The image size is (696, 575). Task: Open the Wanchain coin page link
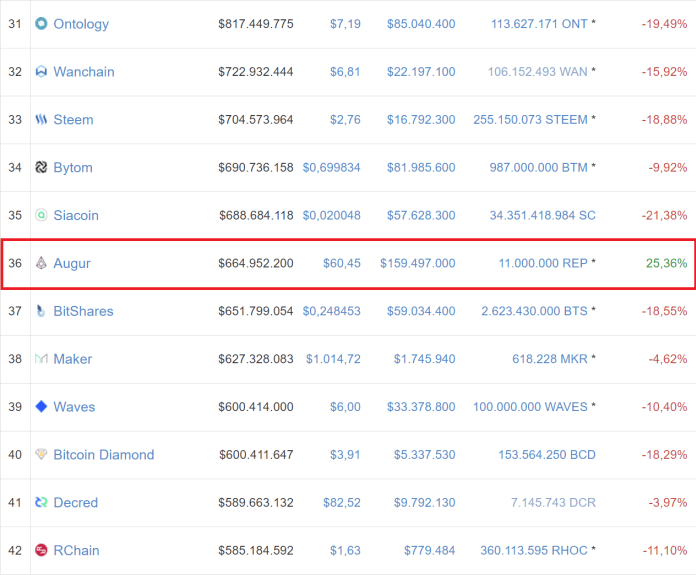[x=84, y=71]
